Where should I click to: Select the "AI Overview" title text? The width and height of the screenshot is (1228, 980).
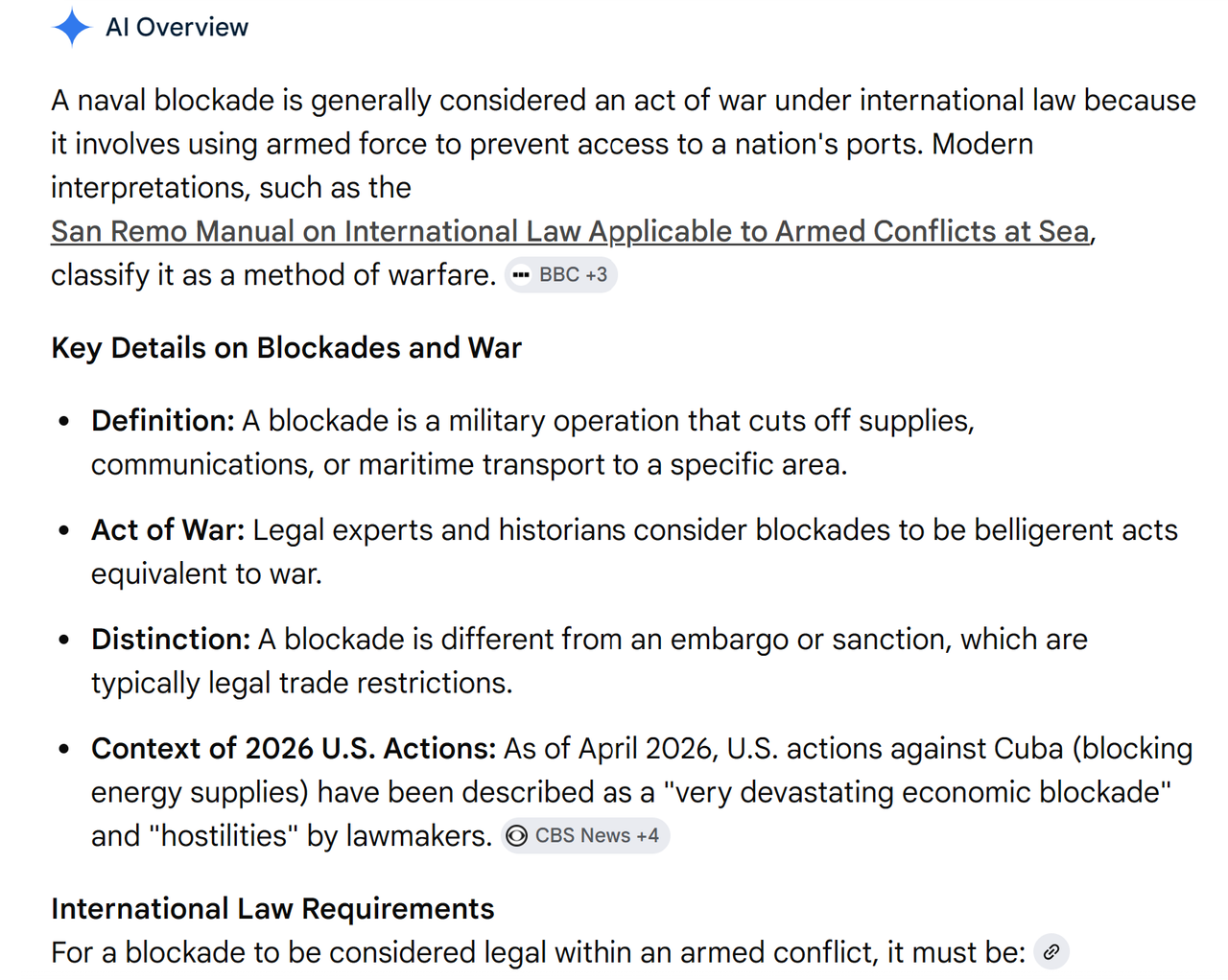click(x=177, y=27)
